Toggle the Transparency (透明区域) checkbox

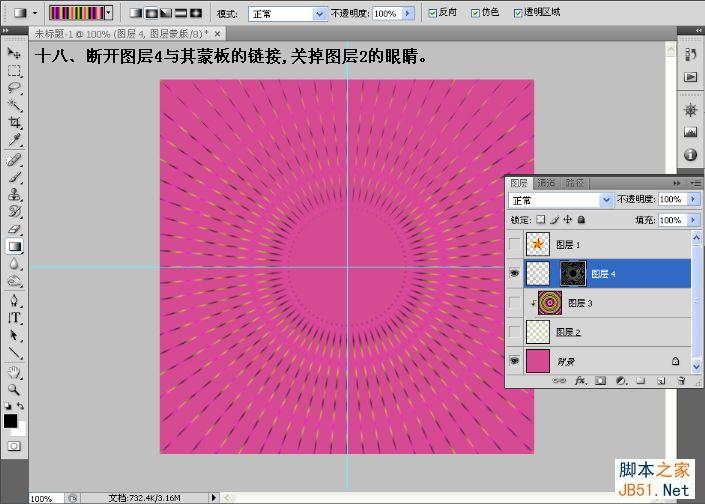[x=518, y=13]
